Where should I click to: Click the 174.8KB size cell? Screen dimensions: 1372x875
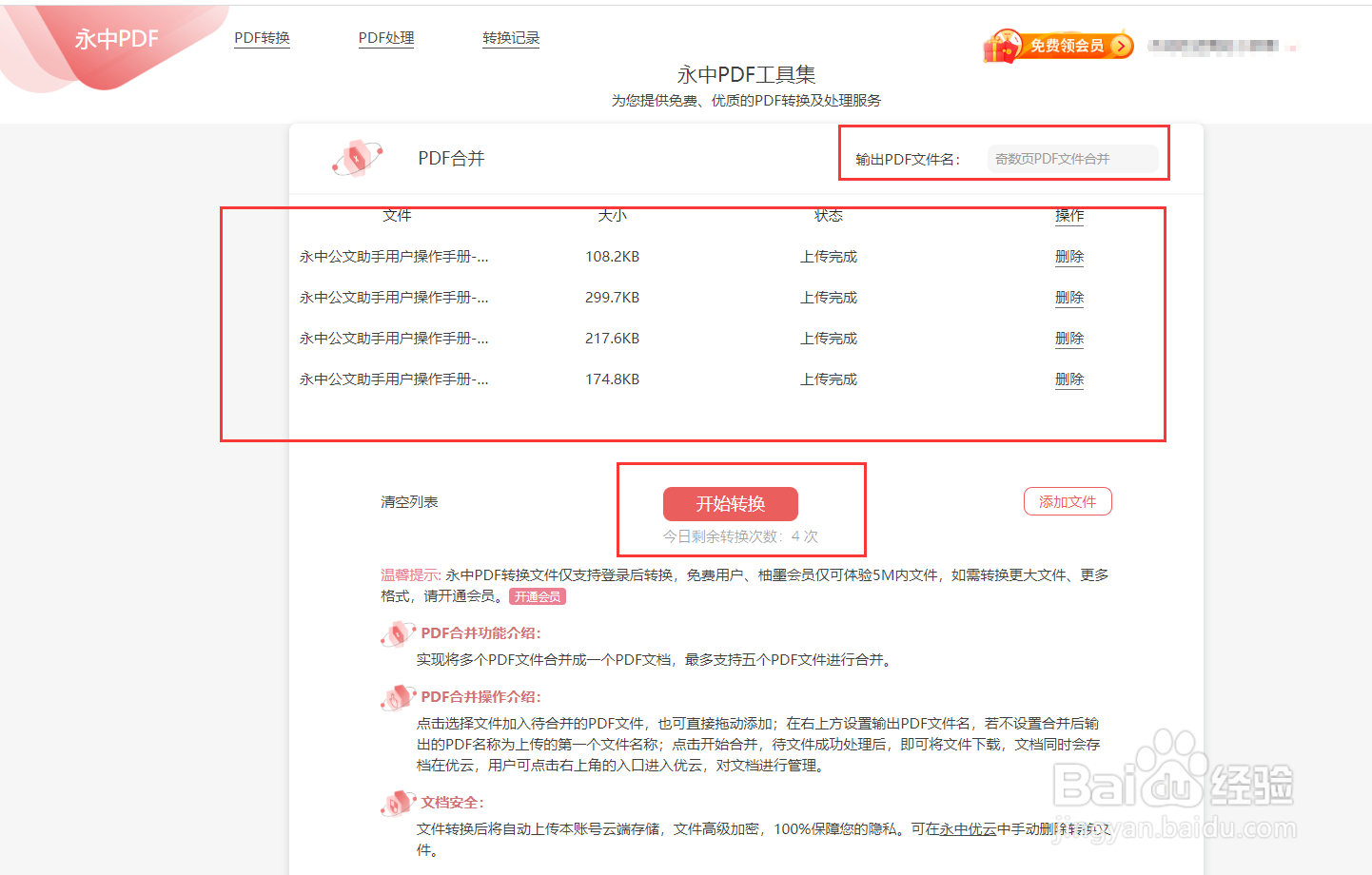point(613,379)
